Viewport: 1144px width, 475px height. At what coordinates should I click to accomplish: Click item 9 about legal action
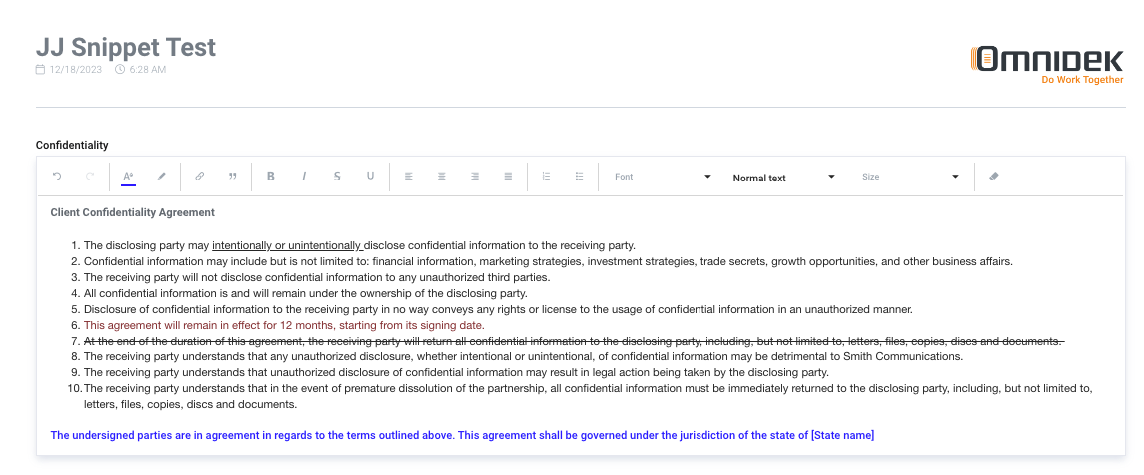(x=456, y=372)
